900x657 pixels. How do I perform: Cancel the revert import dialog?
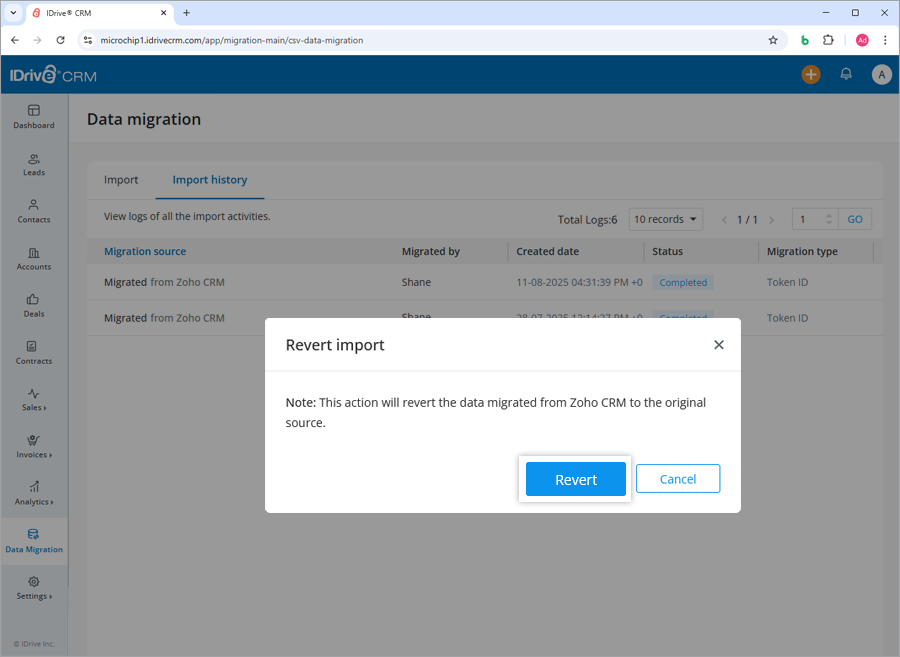point(678,478)
